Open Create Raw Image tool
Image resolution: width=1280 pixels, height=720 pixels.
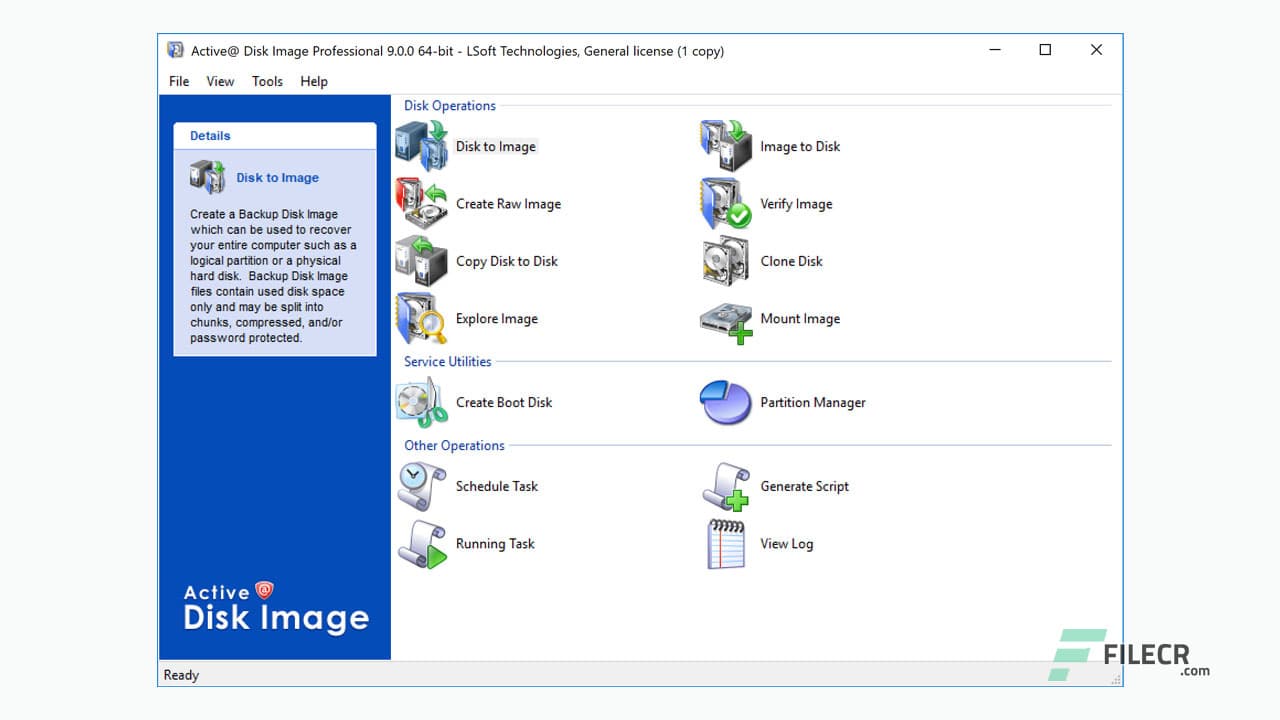(x=421, y=202)
